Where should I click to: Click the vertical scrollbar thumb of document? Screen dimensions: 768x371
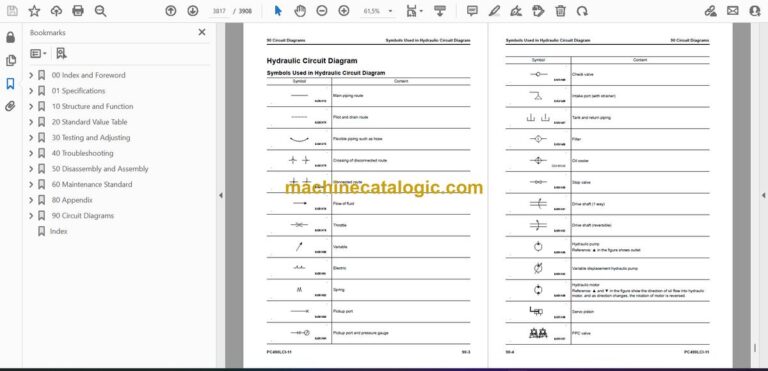click(754, 347)
